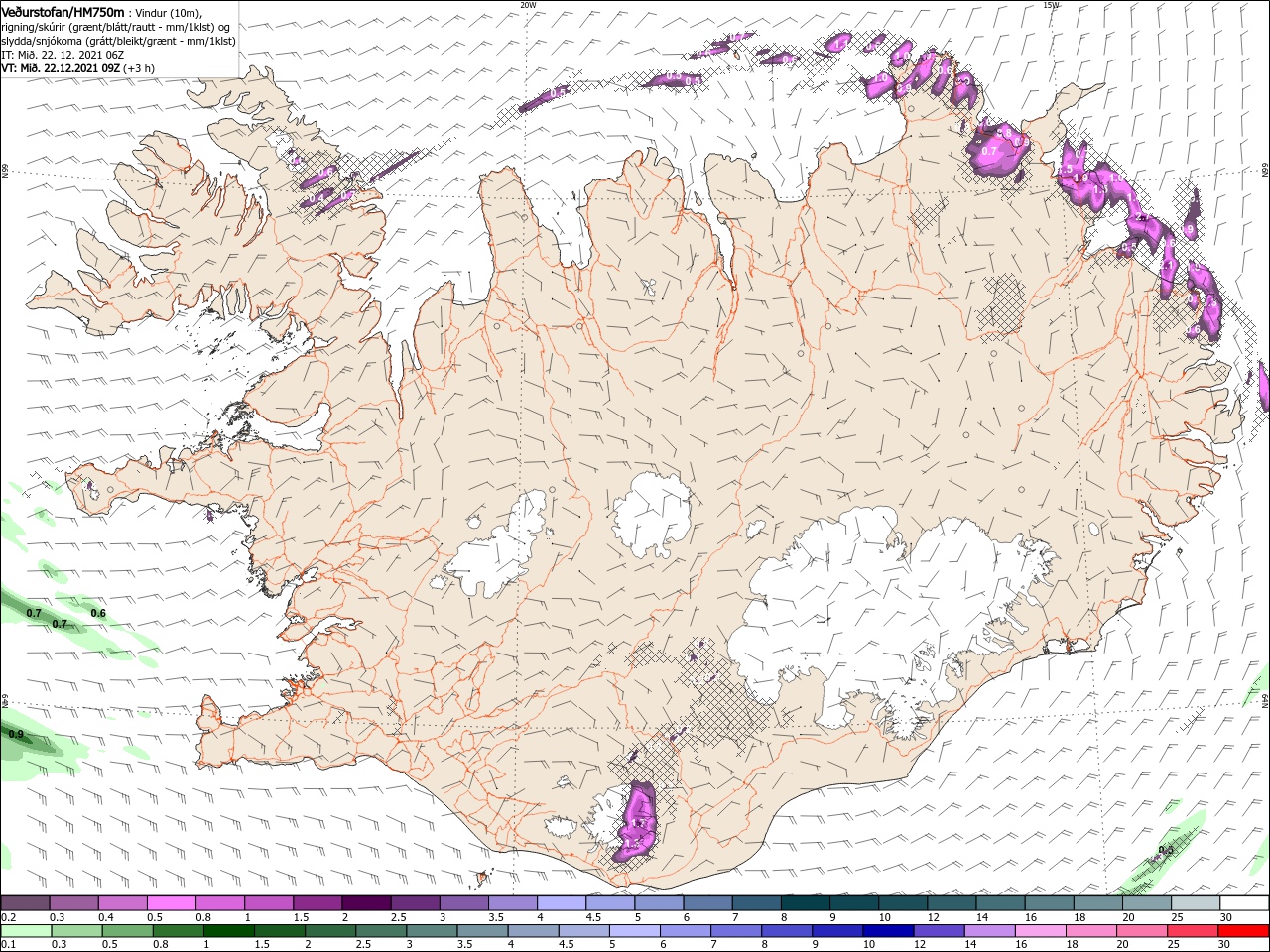The width and height of the screenshot is (1270, 952).
Task: Click the 20W longitude label
Action: pyautogui.click(x=528, y=5)
